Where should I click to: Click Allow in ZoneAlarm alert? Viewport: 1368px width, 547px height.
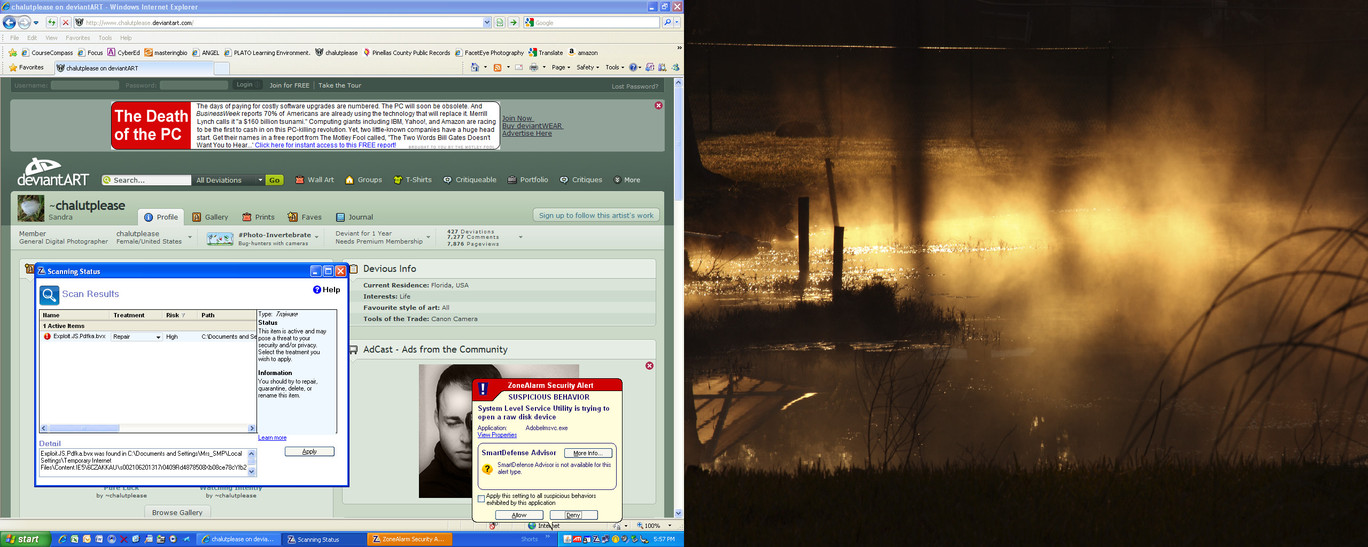(x=519, y=515)
